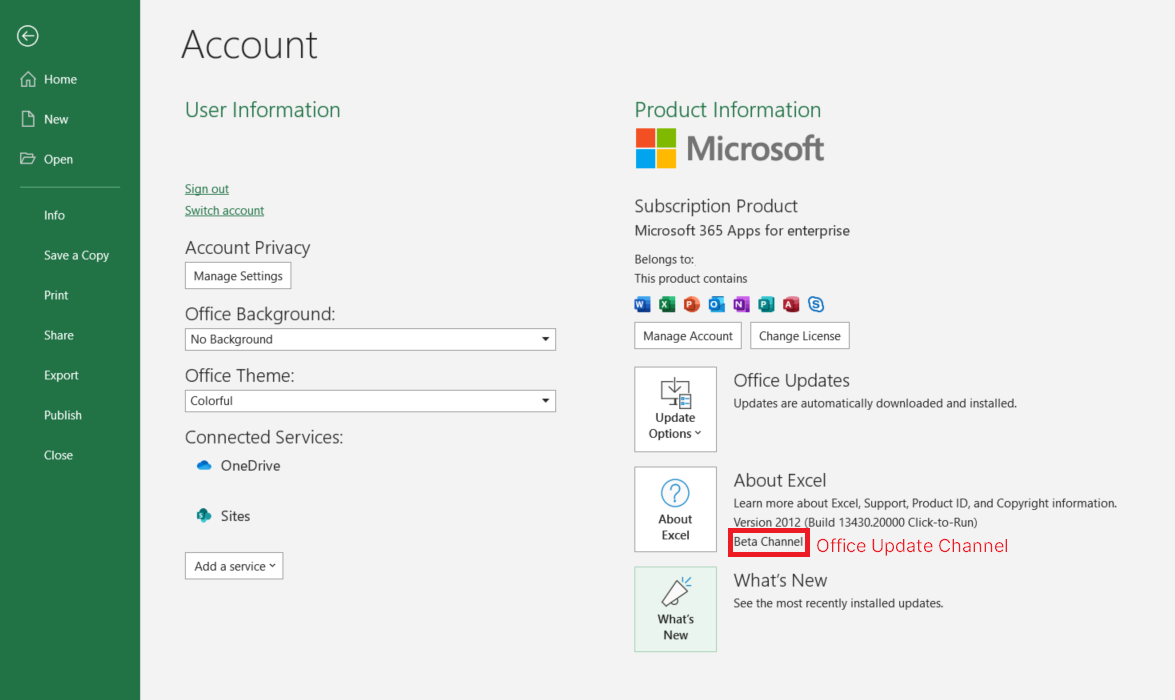Screen dimensions: 1175x700
Task: Click Microsoft 365 Apps for enterprise text
Action: pos(742,231)
